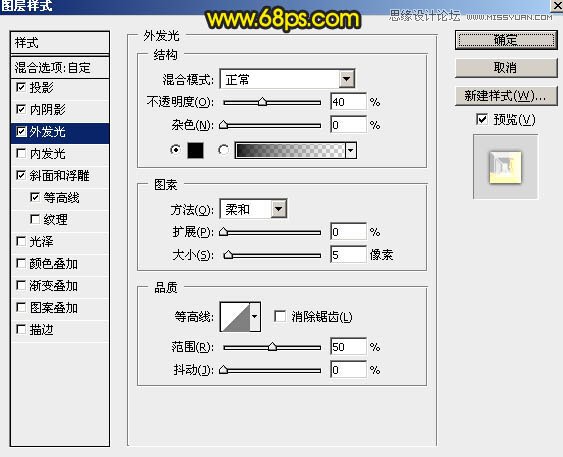
Task: Enable the 消除锯齿 anti-alias checkbox
Action: (x=280, y=316)
